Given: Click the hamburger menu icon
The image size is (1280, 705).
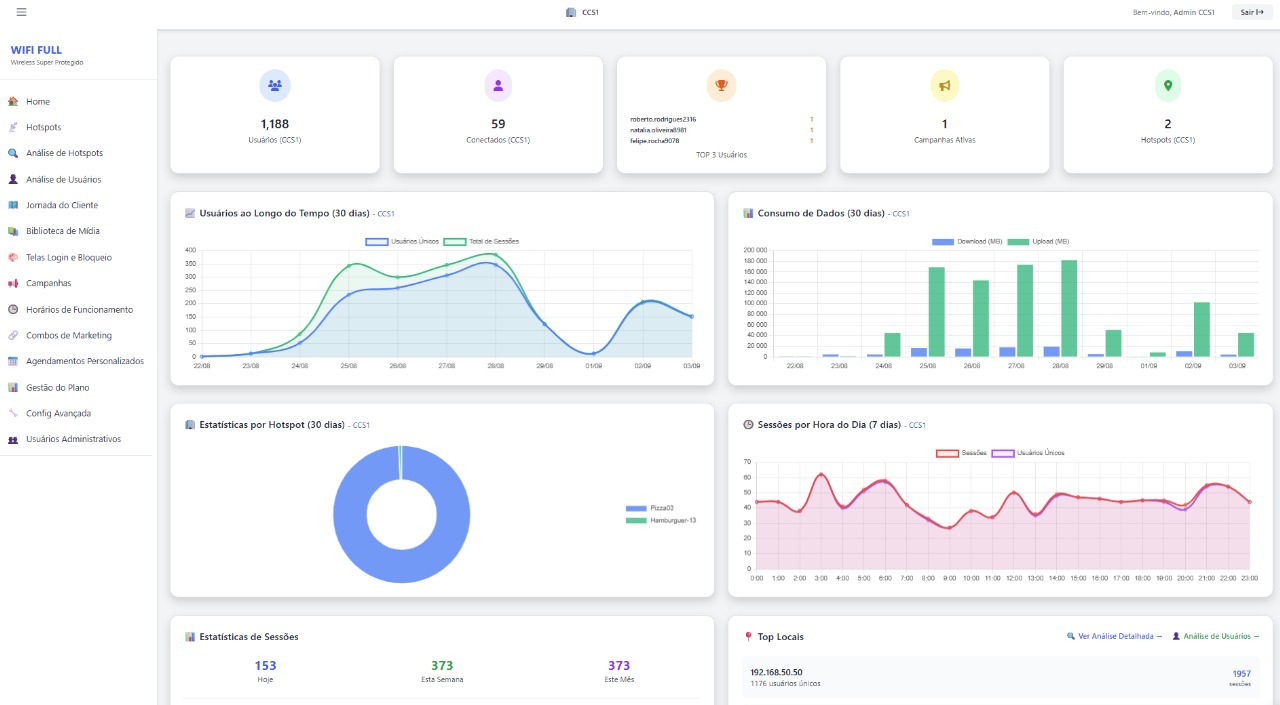Looking at the screenshot, I should click(21, 12).
